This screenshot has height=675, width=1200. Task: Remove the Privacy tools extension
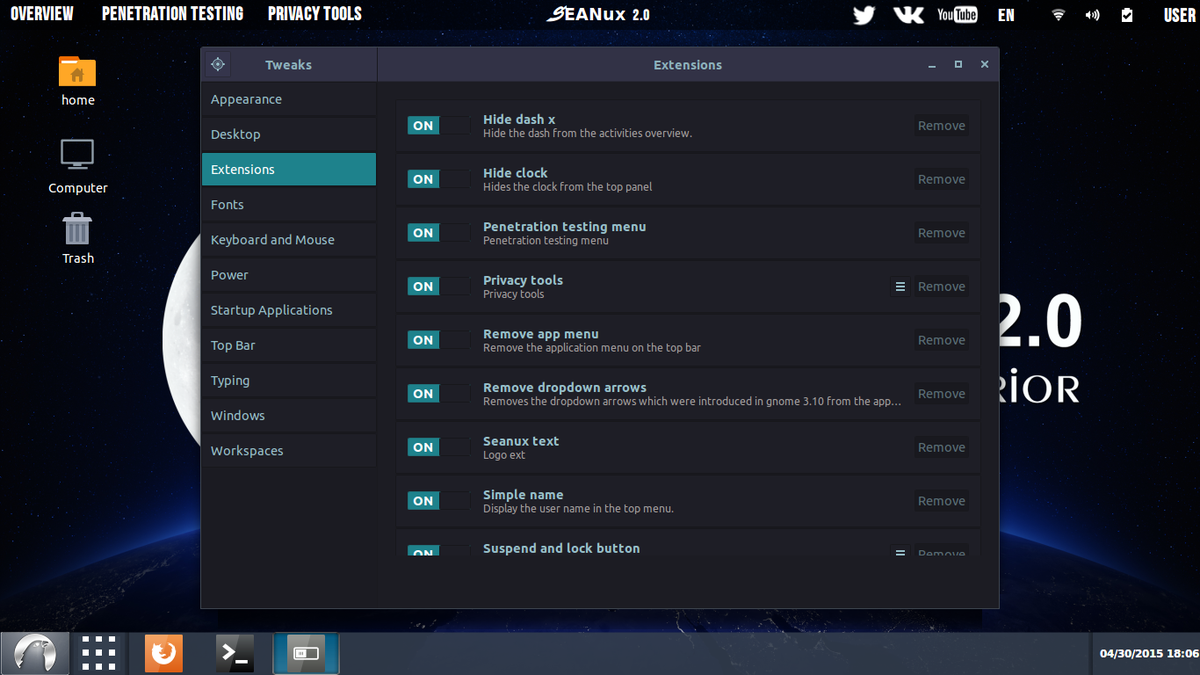pos(941,286)
